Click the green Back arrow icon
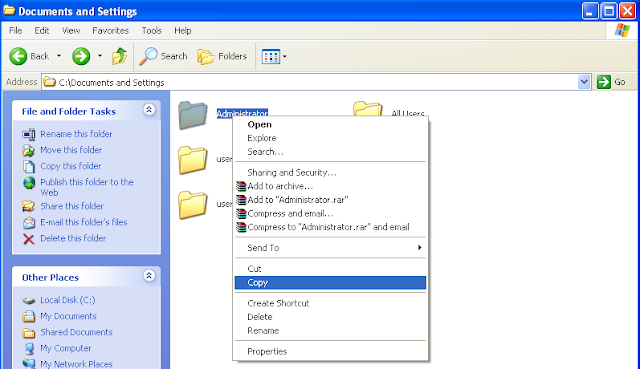Screen dimensions: 640x369 coord(18,56)
